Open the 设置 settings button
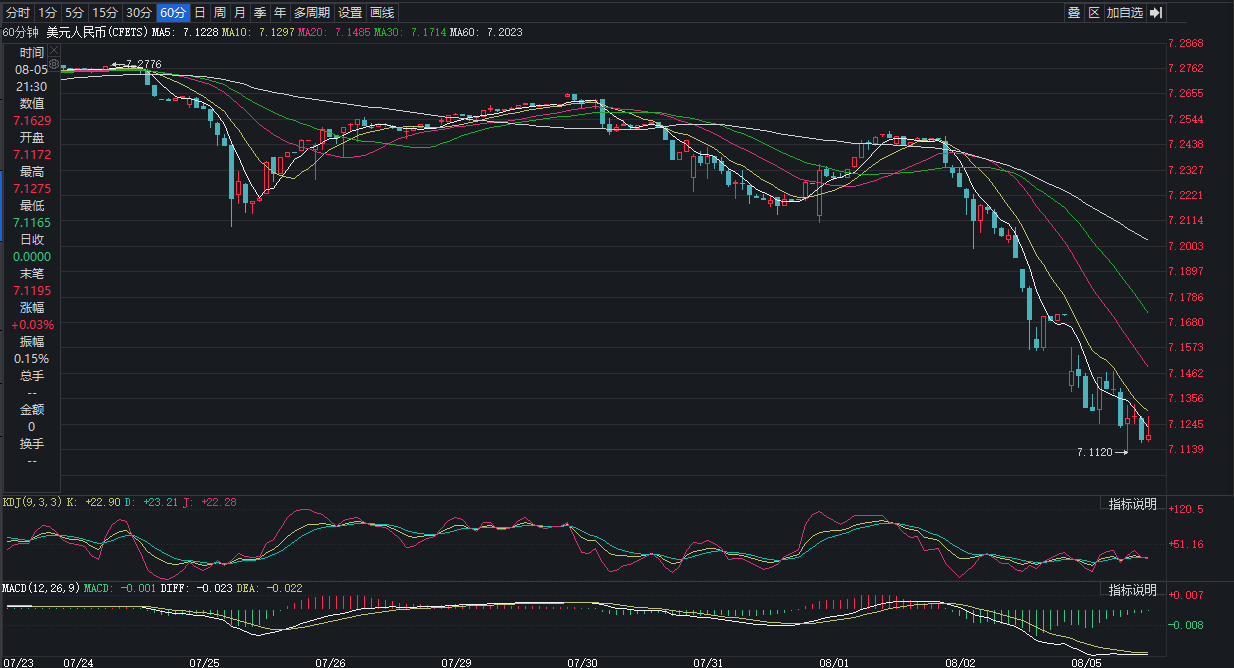The width and height of the screenshot is (1234, 668). pos(350,13)
